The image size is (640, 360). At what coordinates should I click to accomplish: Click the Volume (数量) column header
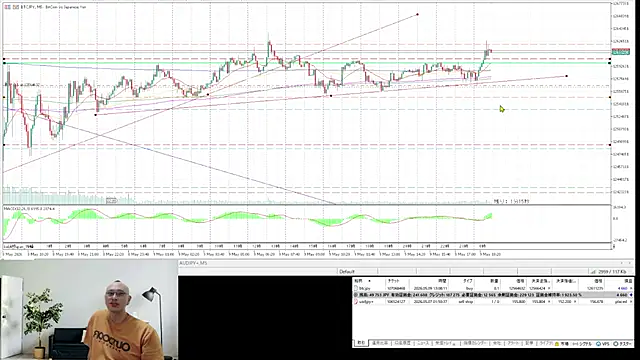point(493,281)
